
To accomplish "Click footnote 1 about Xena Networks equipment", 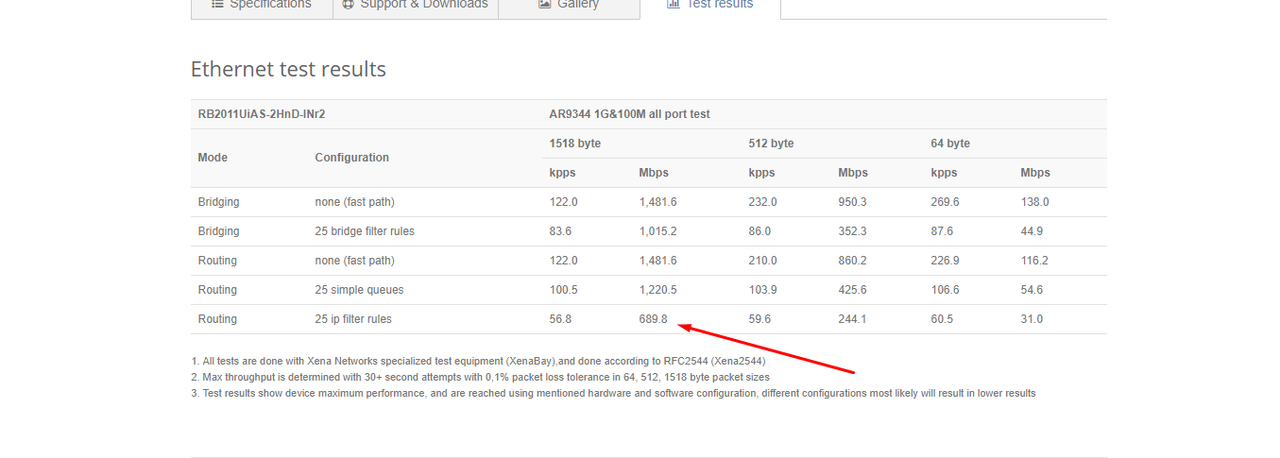I will (478, 360).
